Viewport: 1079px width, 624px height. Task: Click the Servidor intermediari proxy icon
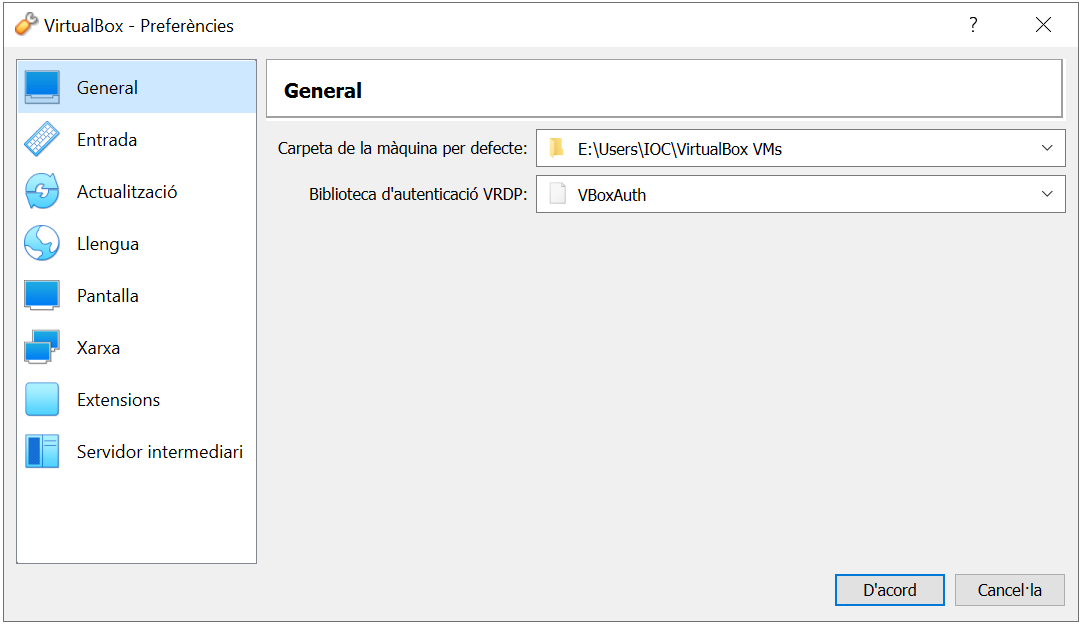pyautogui.click(x=42, y=452)
